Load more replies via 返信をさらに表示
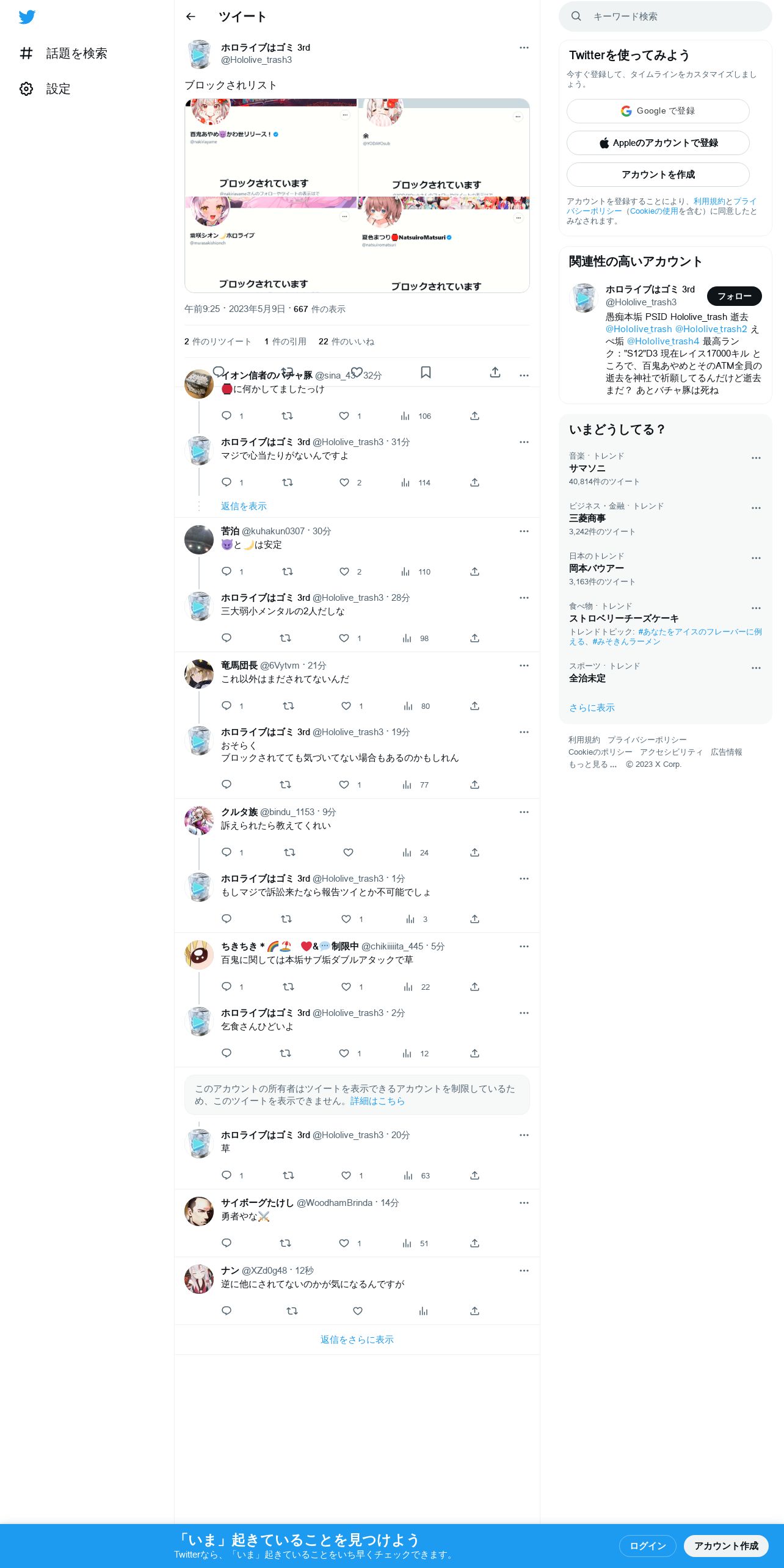Viewport: 784px width, 1568px height. pos(357,1340)
